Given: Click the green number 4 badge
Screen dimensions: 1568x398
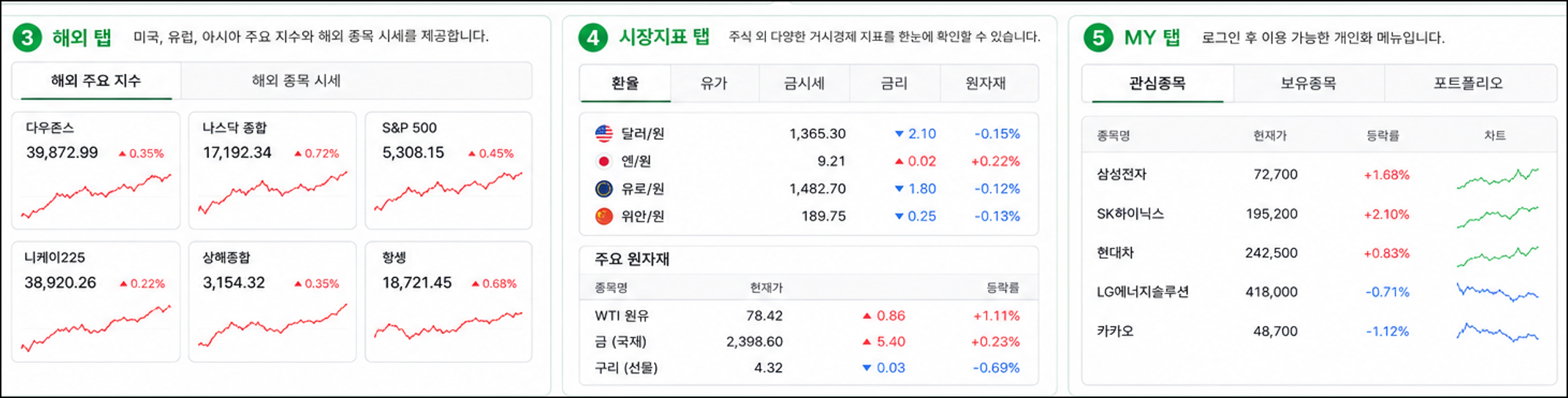Looking at the screenshot, I should 593,37.
